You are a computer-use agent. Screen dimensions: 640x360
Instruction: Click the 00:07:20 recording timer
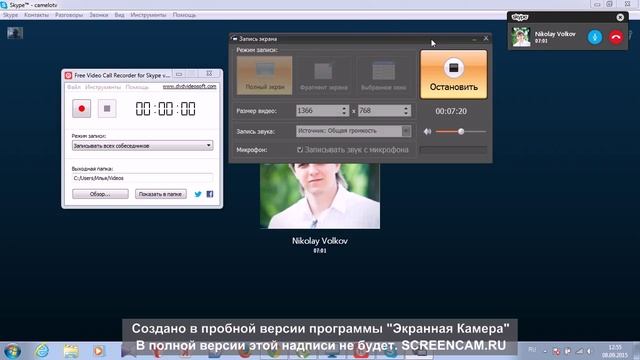451,111
